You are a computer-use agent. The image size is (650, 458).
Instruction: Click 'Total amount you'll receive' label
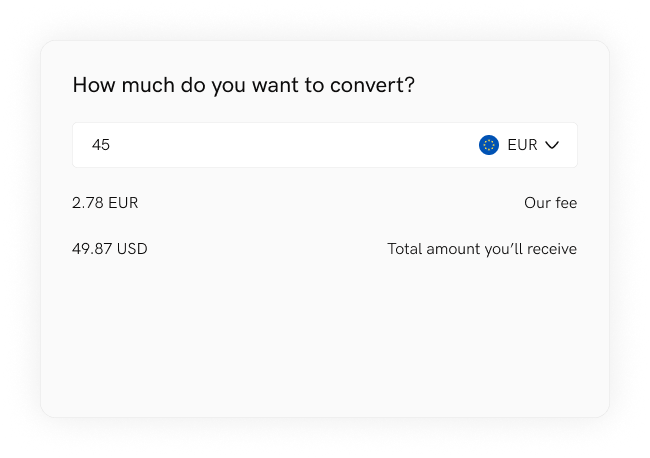[x=482, y=249]
